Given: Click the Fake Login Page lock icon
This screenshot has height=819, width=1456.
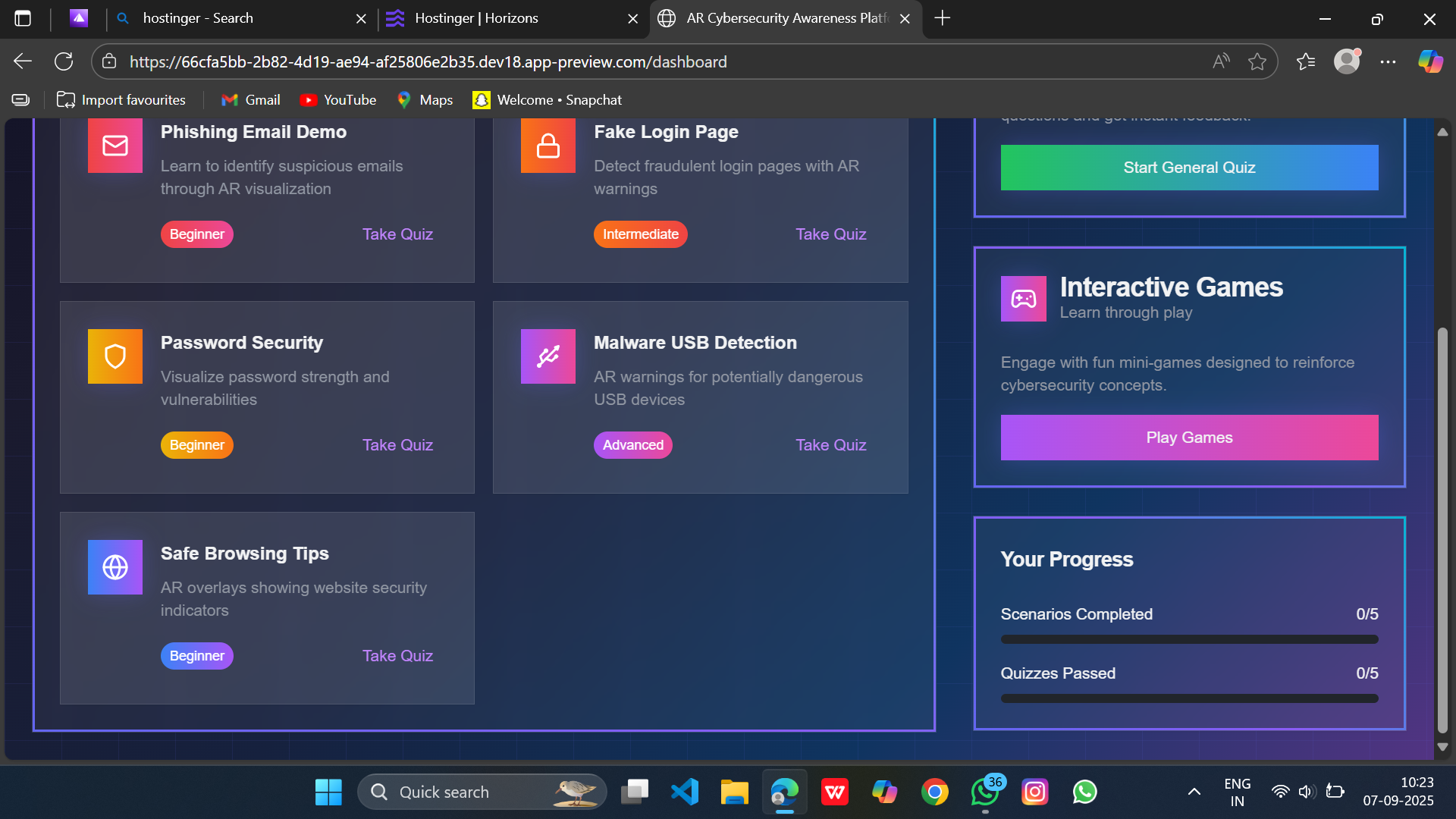Looking at the screenshot, I should (548, 146).
